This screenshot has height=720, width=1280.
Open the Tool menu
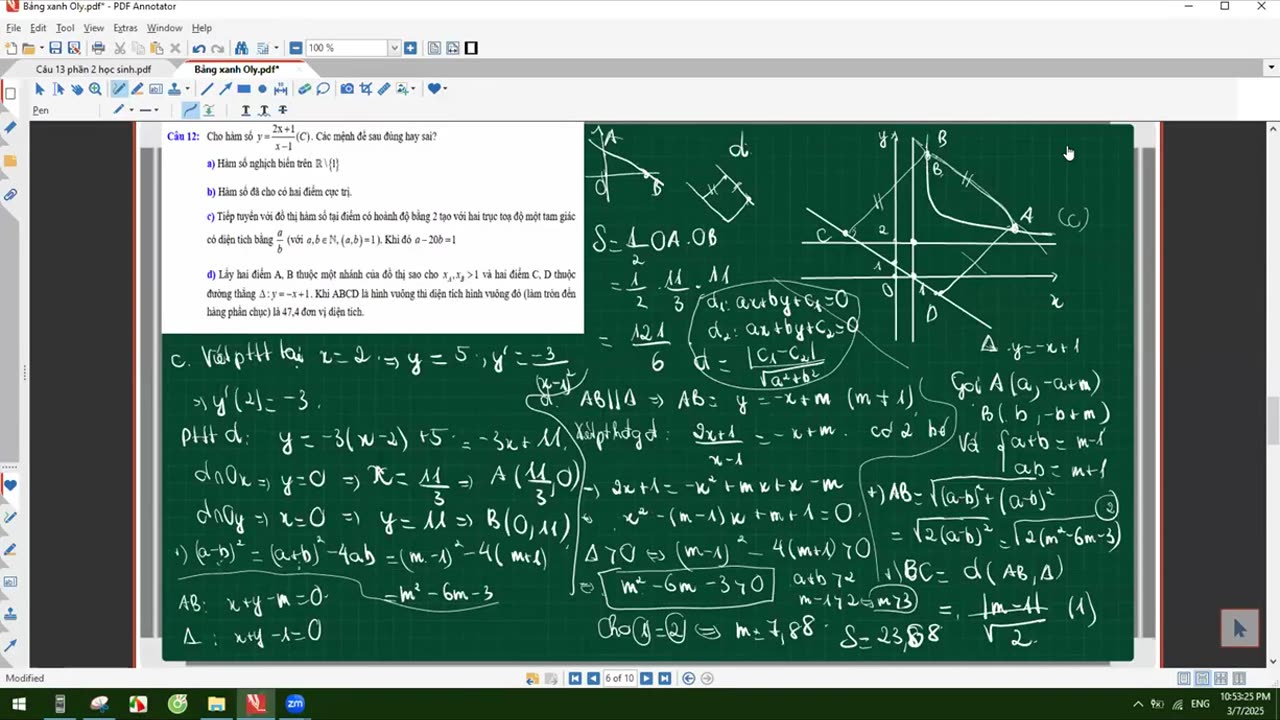tap(65, 28)
